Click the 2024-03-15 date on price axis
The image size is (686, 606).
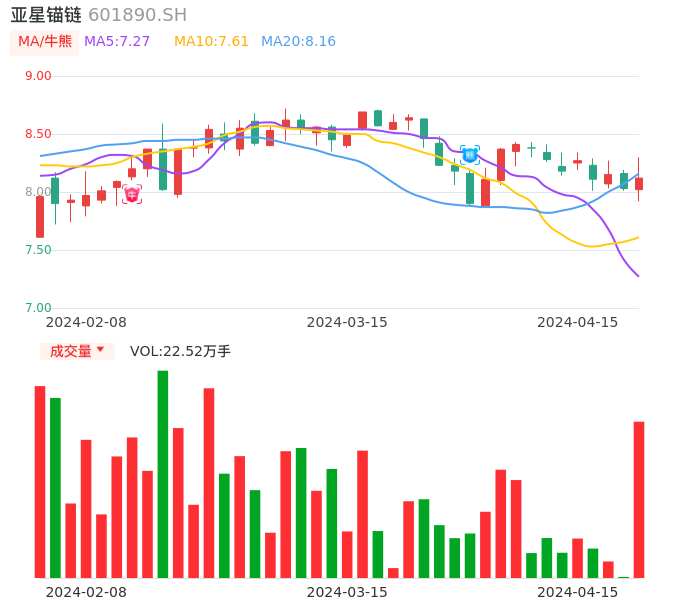347,322
